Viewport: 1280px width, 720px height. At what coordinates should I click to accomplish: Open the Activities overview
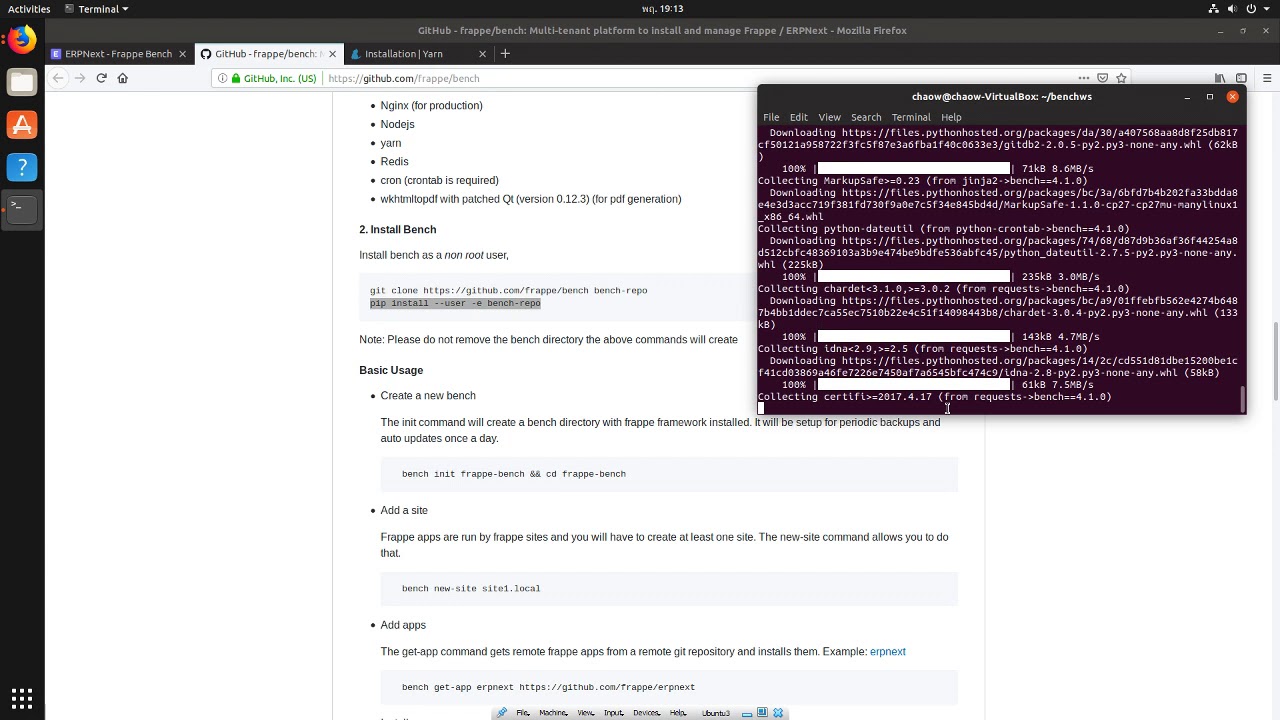[x=29, y=9]
